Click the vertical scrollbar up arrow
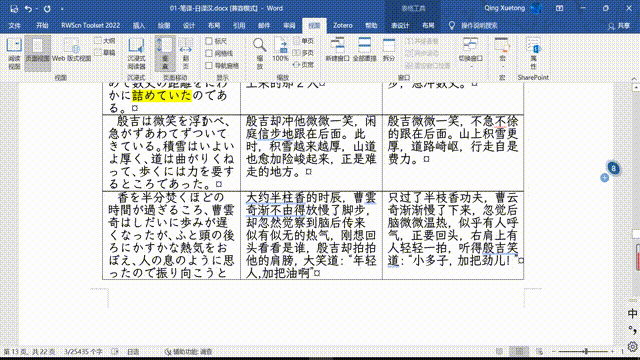 tap(636, 88)
